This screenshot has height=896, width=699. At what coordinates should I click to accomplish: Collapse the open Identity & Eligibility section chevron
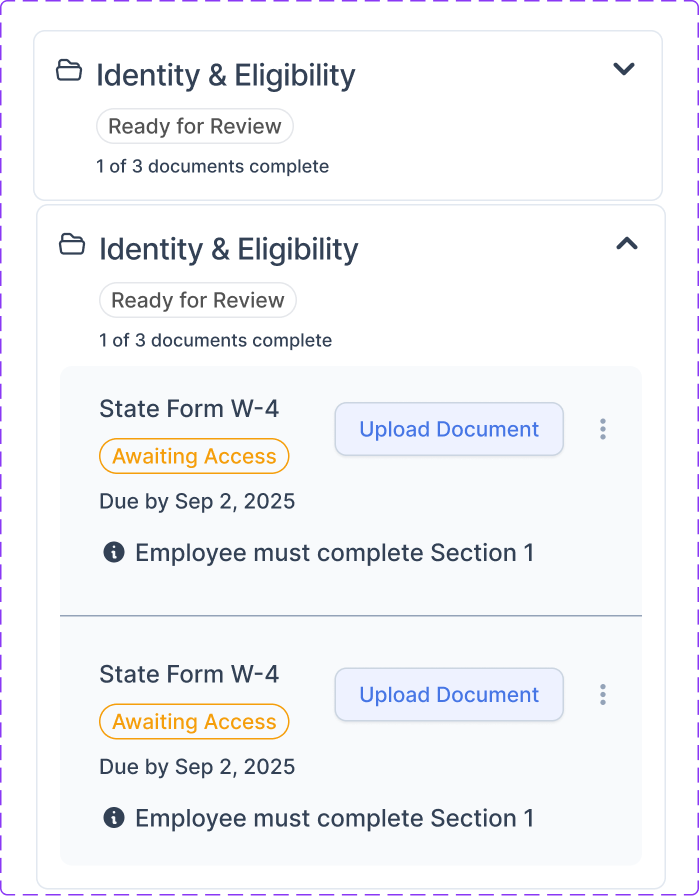626,243
